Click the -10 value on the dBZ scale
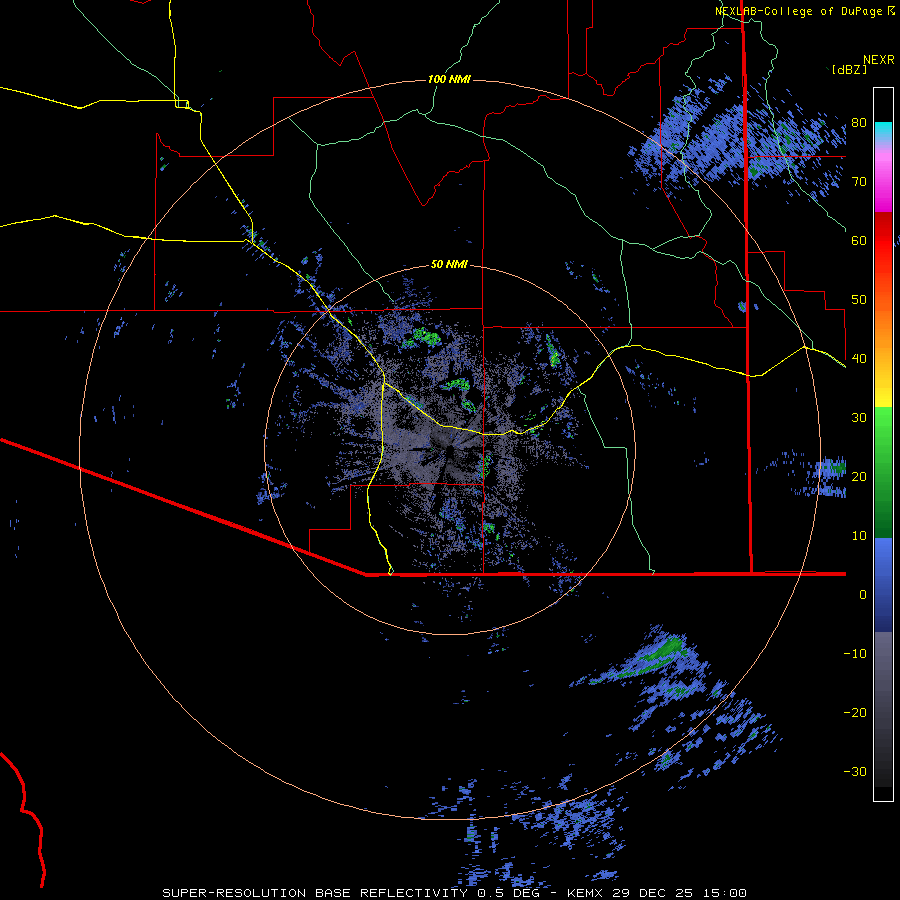Image resolution: width=900 pixels, height=900 pixels. click(x=855, y=654)
